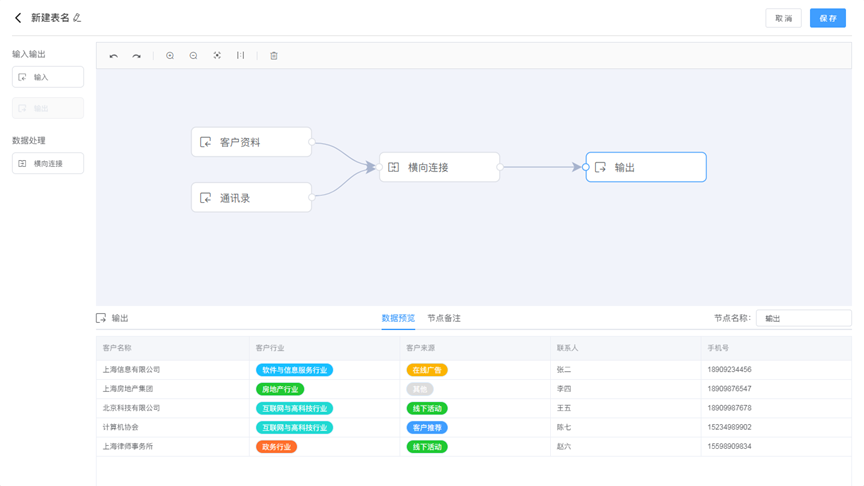
Task: Click 横向连接 under 数据处理 in the sidebar
Action: pos(48,163)
